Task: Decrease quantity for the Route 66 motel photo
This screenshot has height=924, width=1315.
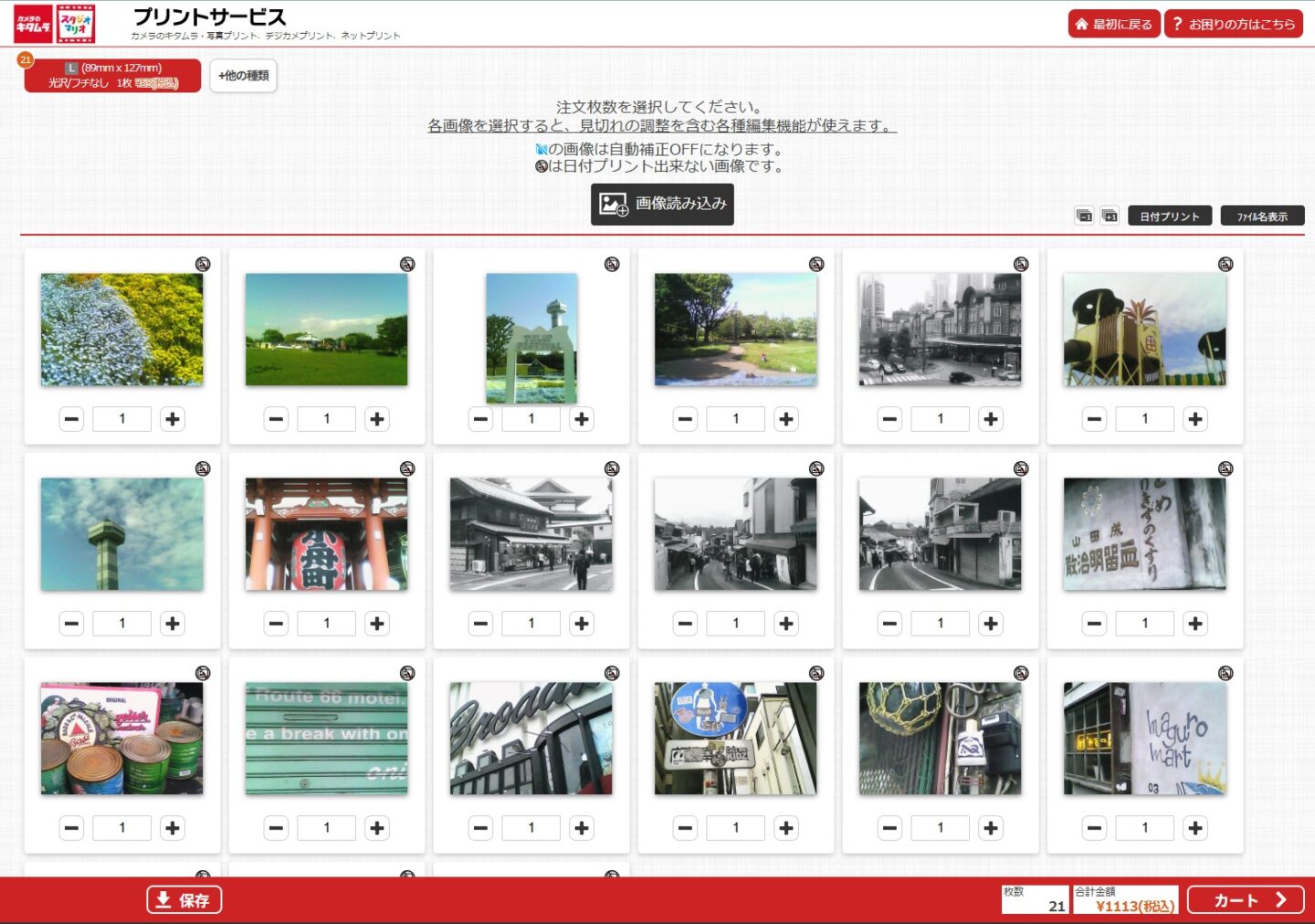Action: [277, 828]
